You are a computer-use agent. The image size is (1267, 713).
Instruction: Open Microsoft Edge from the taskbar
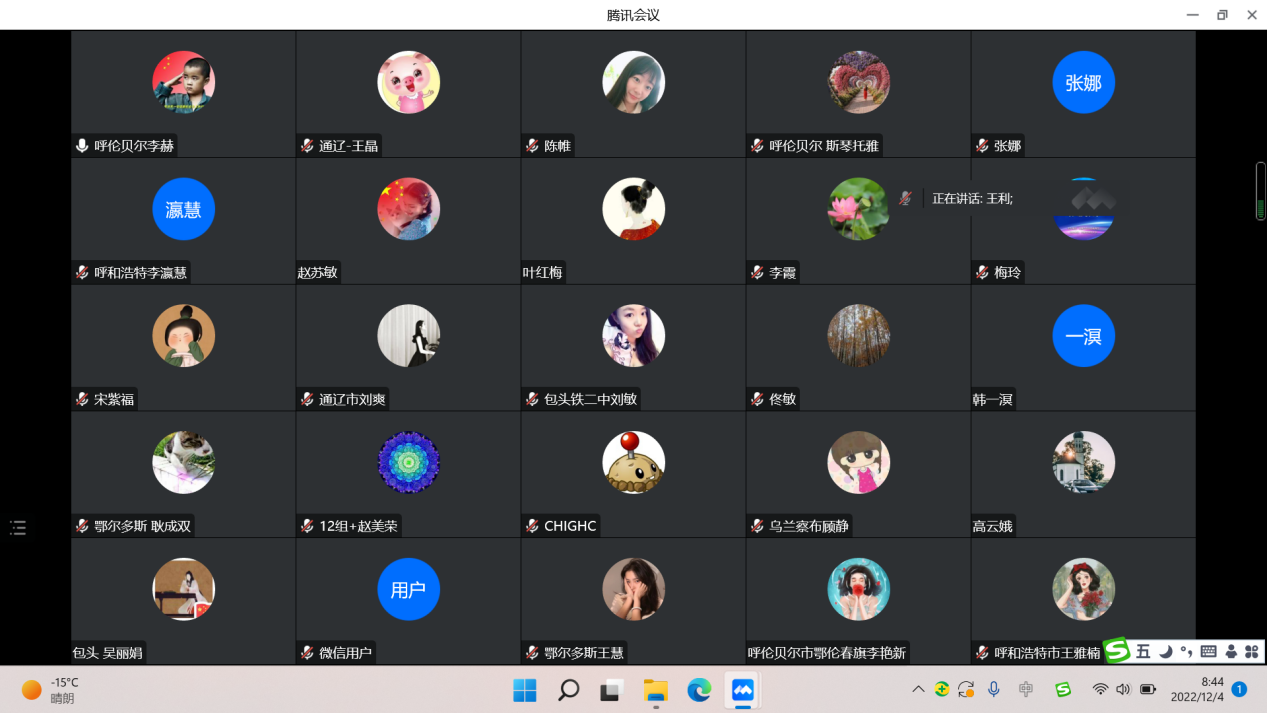(x=699, y=690)
